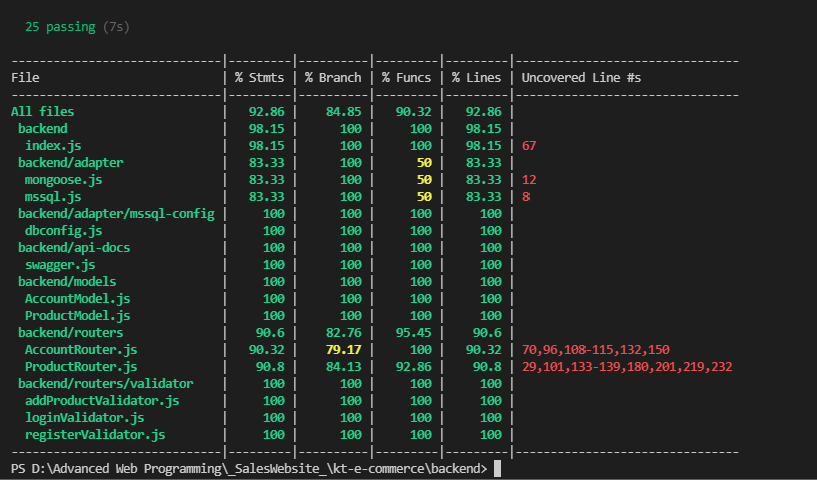Click the addProductValidator.js entry
This screenshot has width=817, height=480.
click(102, 401)
